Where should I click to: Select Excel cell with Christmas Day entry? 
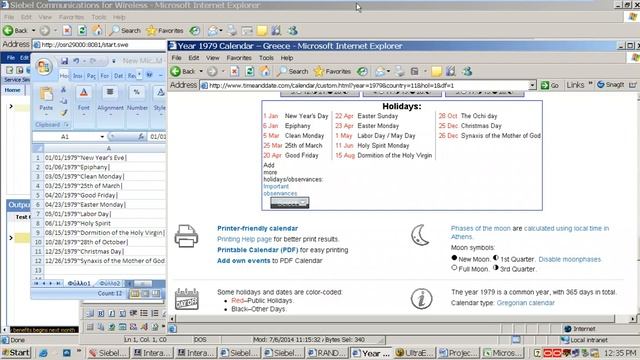(105, 251)
